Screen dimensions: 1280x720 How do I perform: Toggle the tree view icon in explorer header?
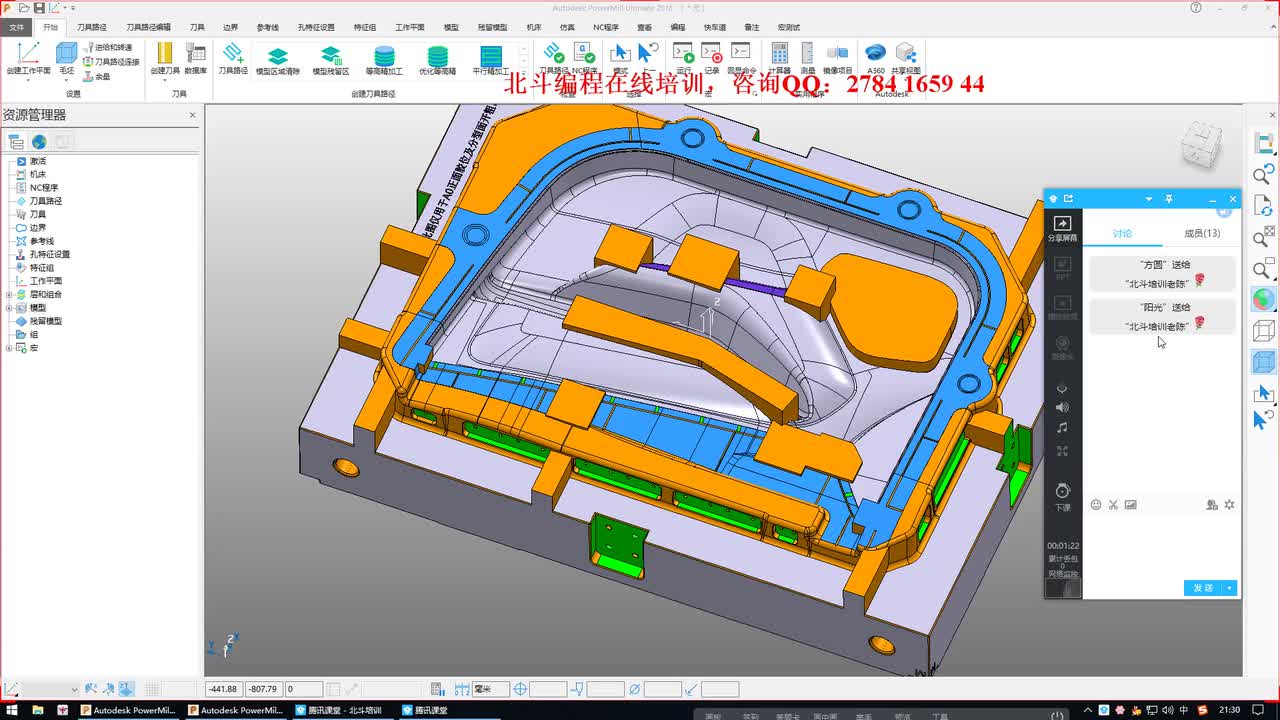pos(16,142)
